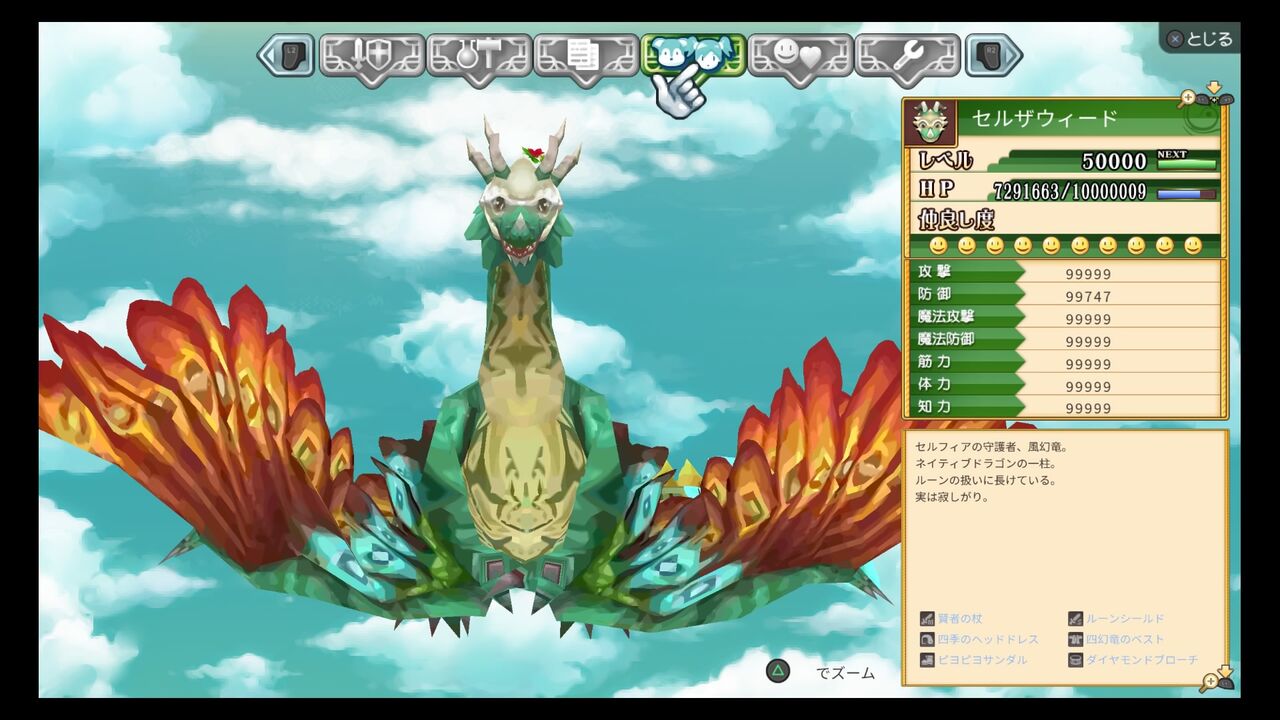Go to next menu with R2 arrow
This screenshot has width=1280, height=720.
(x=993, y=55)
